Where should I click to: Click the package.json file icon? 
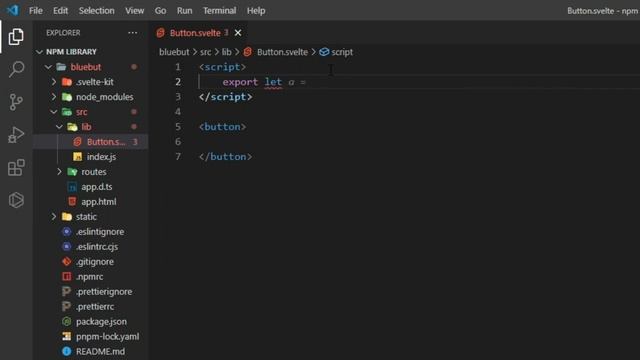[67, 322]
